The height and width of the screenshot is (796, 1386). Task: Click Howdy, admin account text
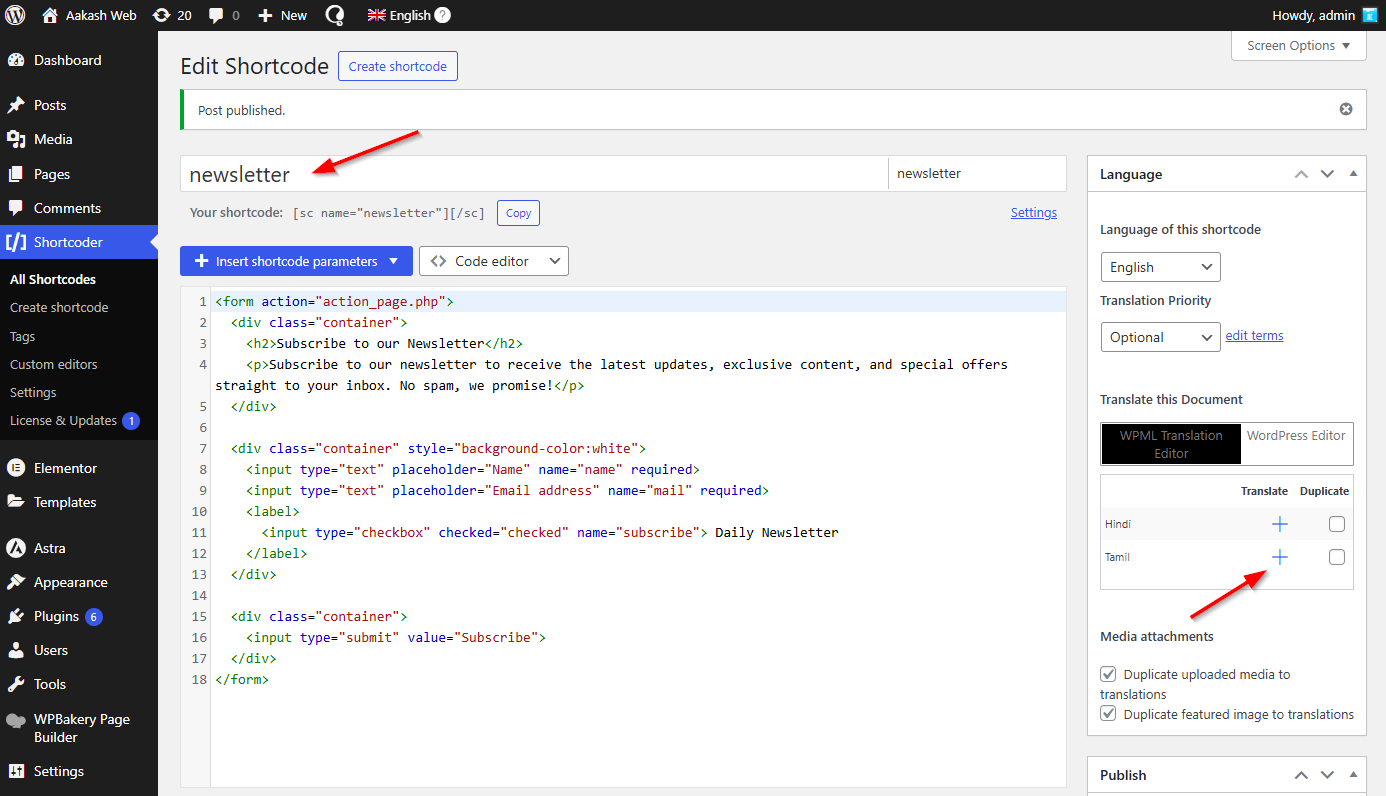(1313, 15)
